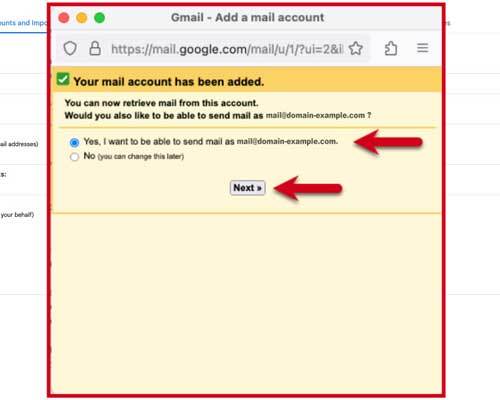Bookmark this page with the star icon
This screenshot has height=400, width=500.
point(356,48)
